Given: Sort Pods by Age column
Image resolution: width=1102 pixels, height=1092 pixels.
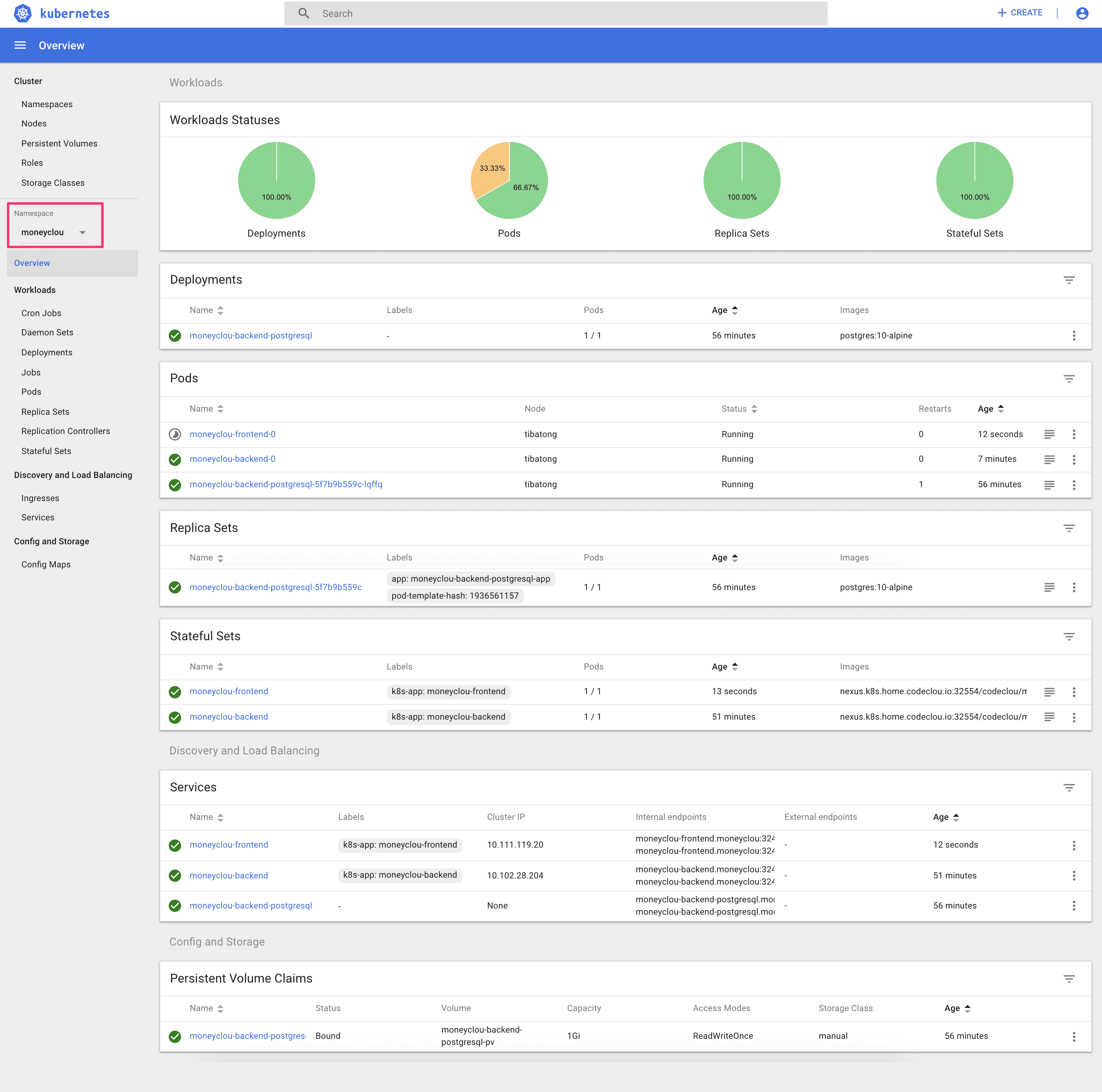Looking at the screenshot, I should pyautogui.click(x=991, y=409).
